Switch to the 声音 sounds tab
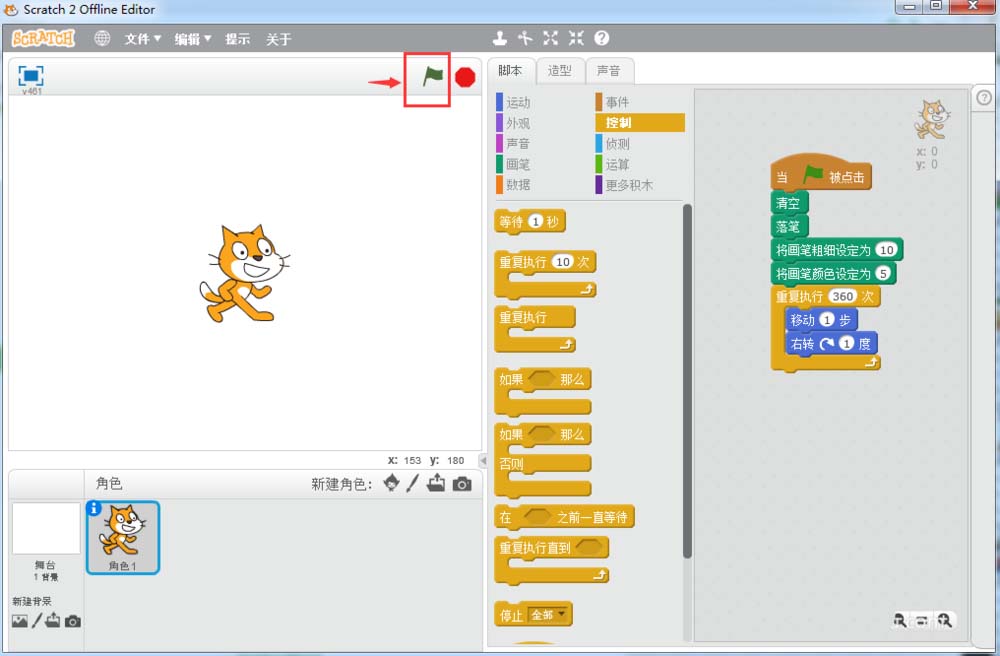Screen dimensions: 1000x656 pos(609,71)
